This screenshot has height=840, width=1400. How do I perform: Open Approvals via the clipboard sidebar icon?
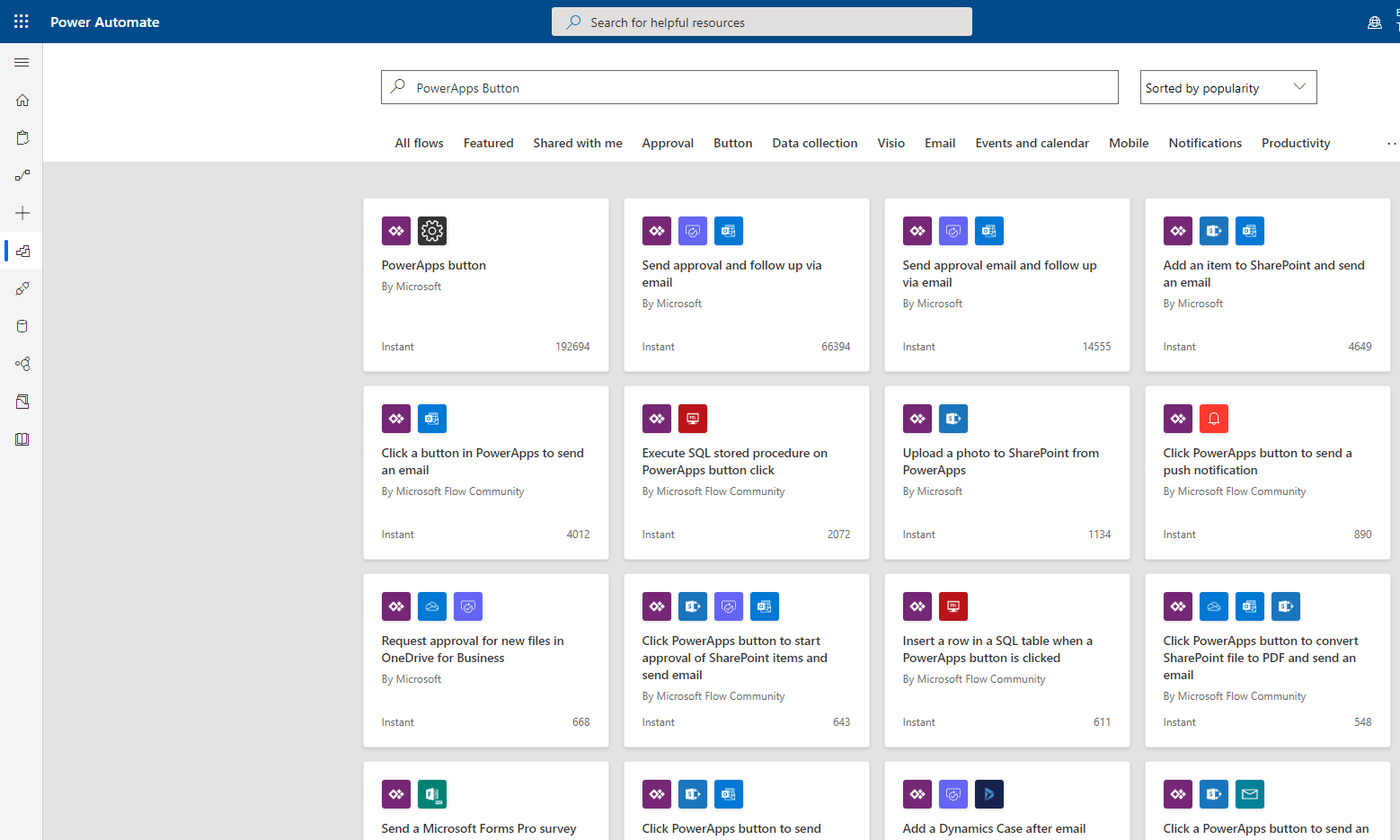(x=21, y=137)
